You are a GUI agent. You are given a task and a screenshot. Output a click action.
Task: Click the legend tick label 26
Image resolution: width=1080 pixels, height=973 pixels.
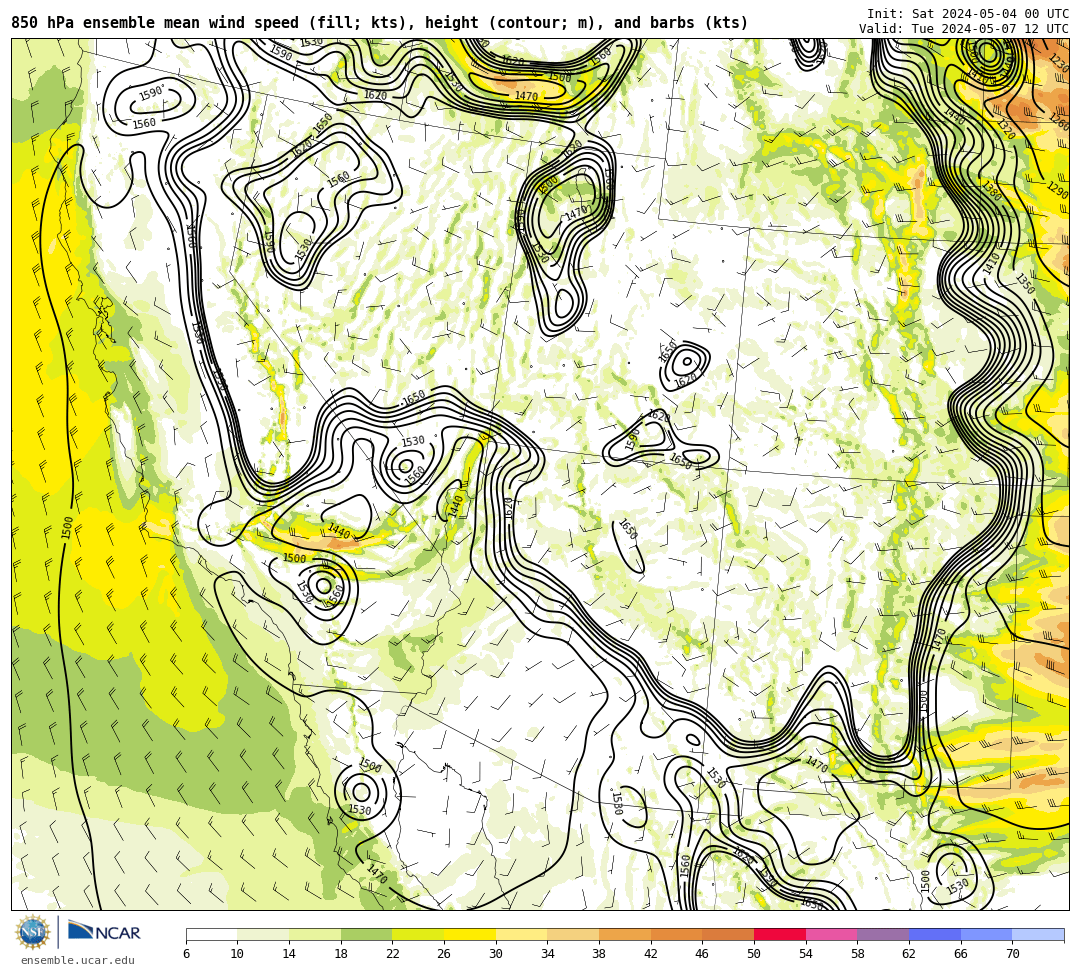click(x=444, y=954)
